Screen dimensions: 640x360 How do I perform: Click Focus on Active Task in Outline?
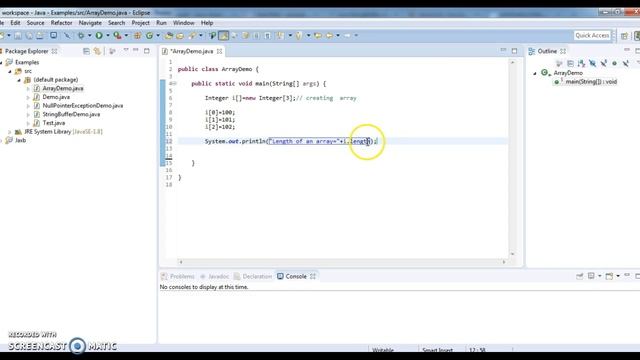pos(558,63)
